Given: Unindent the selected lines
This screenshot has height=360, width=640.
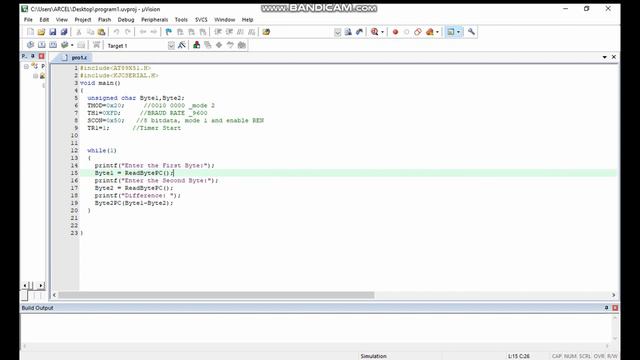Looking at the screenshot, I should 229,32.
